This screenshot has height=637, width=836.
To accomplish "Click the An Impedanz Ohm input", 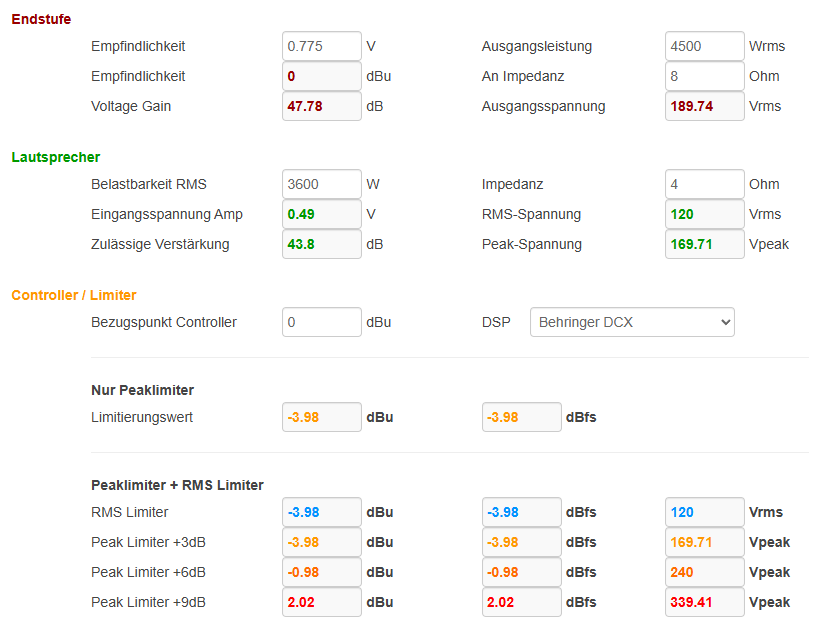I will coord(704,76).
